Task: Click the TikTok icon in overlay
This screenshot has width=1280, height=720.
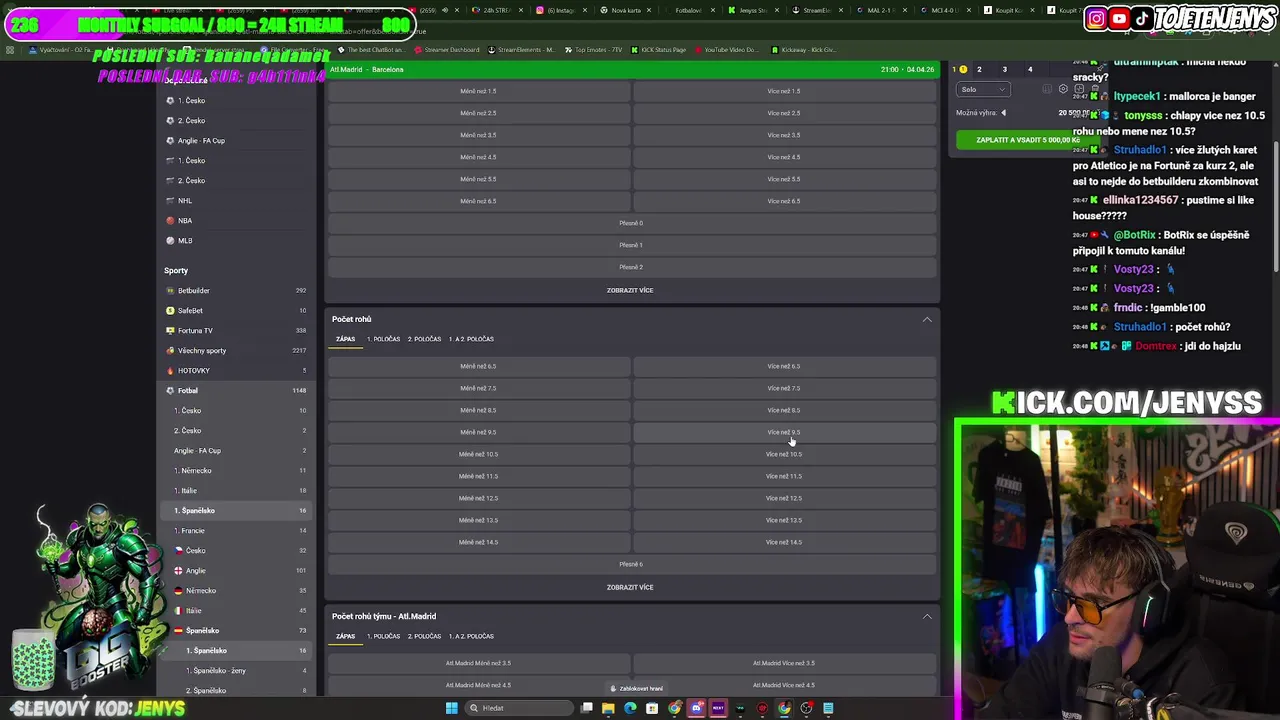Action: (x=1142, y=18)
